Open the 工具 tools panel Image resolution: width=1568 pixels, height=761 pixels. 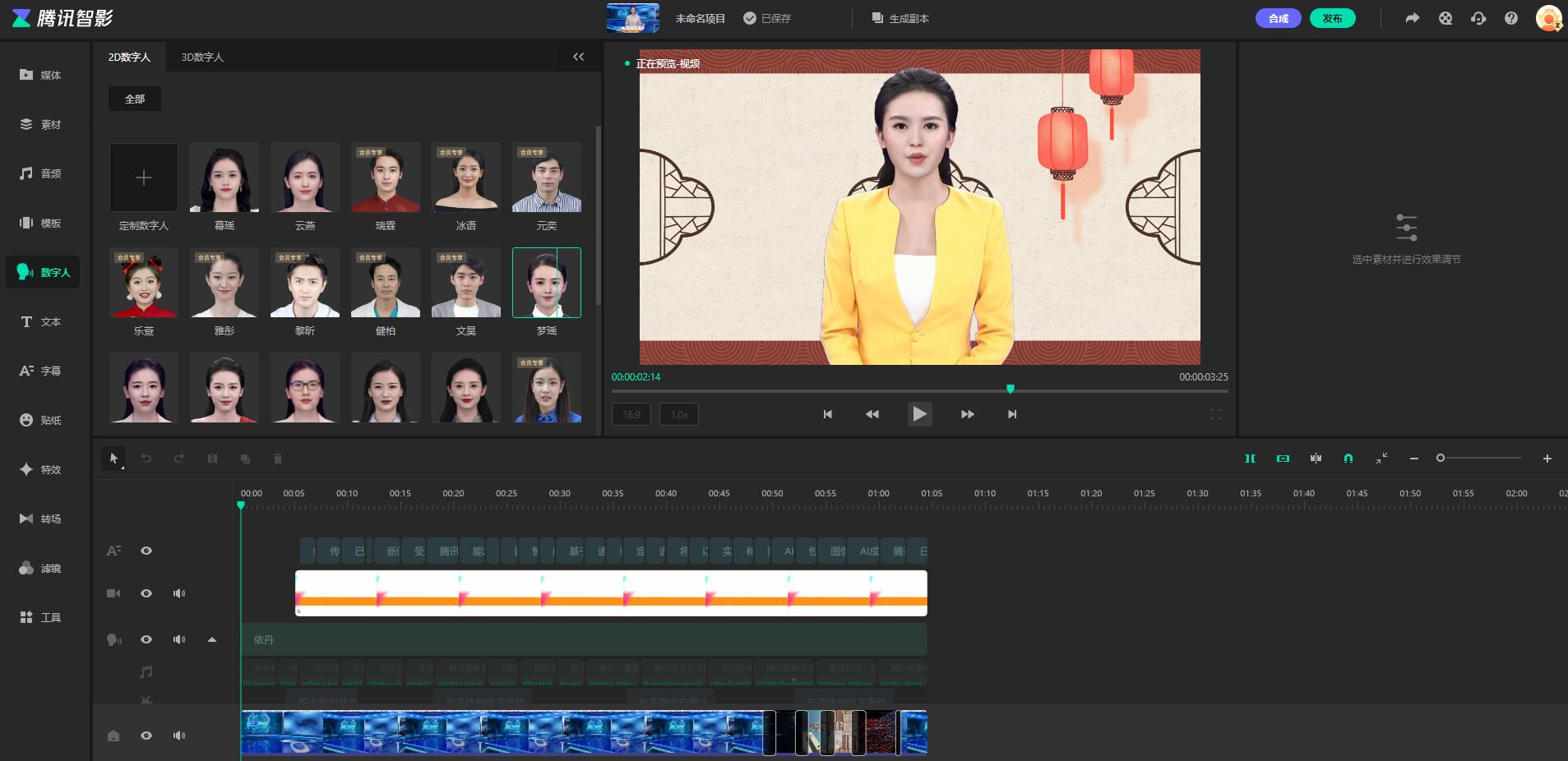pos(41,617)
